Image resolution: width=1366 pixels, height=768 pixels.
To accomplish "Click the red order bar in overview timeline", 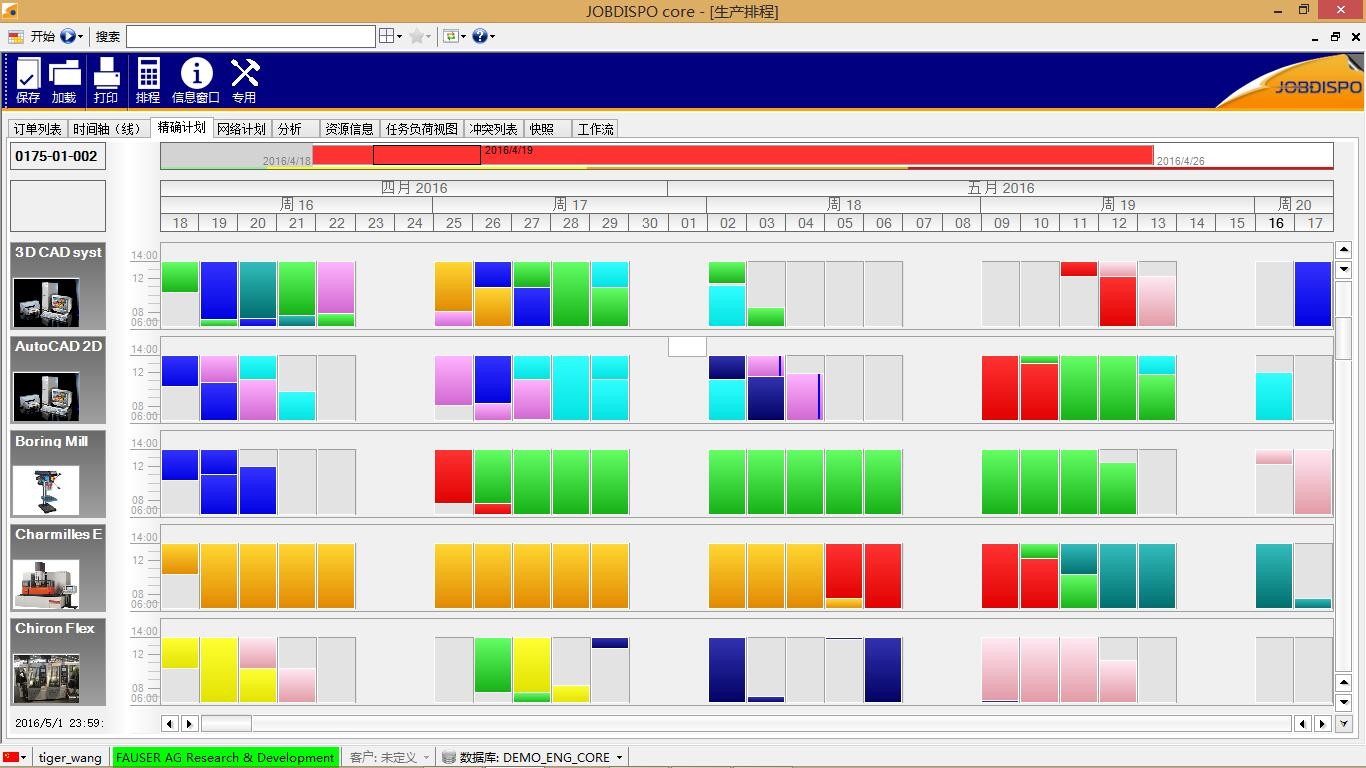I will click(x=800, y=155).
